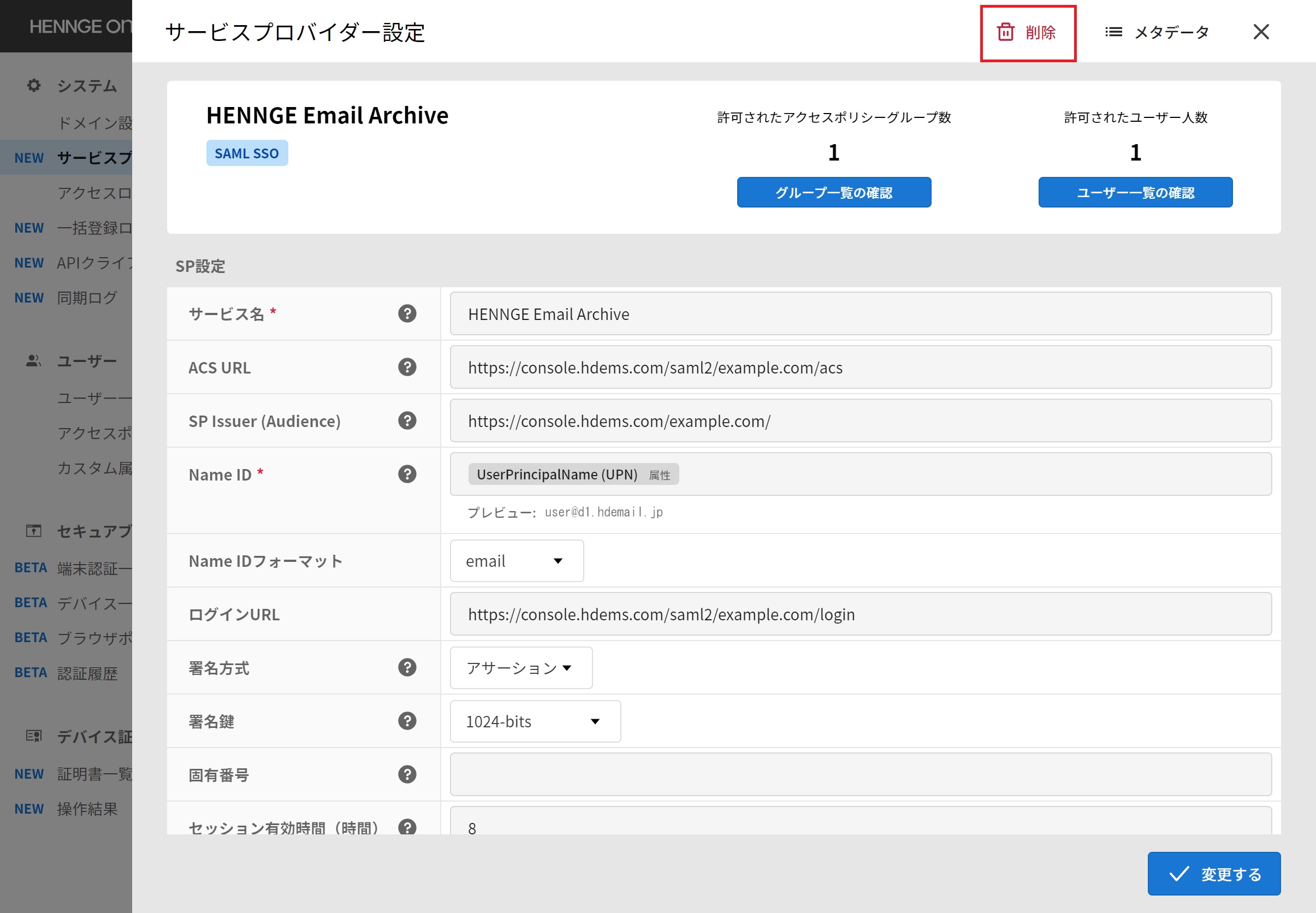Click the システム gear icon in sidebar

[34, 85]
